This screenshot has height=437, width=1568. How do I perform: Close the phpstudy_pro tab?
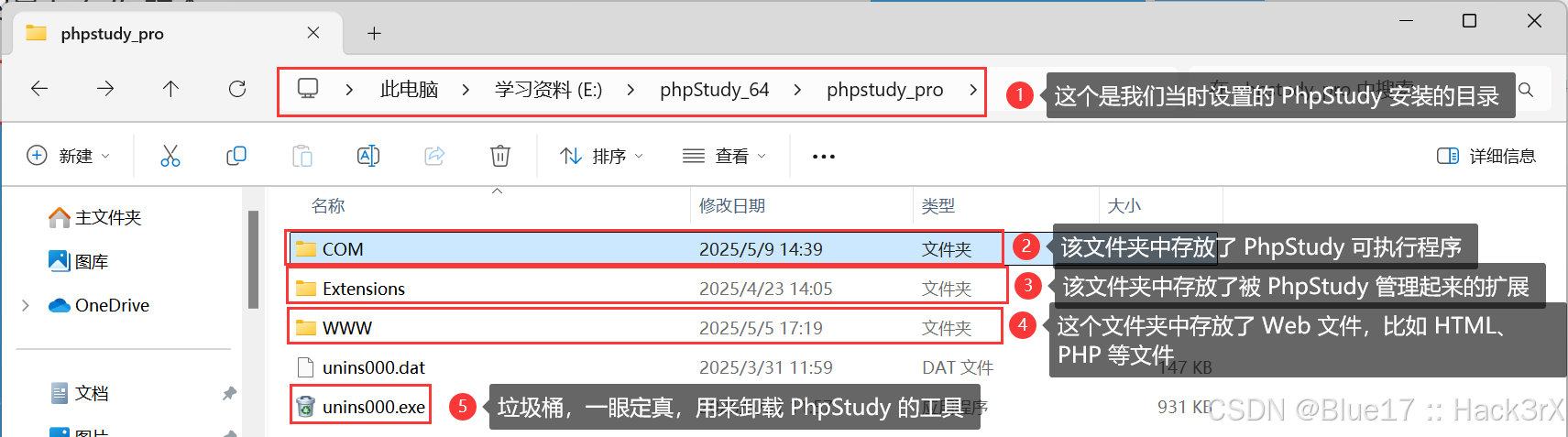pos(313,33)
